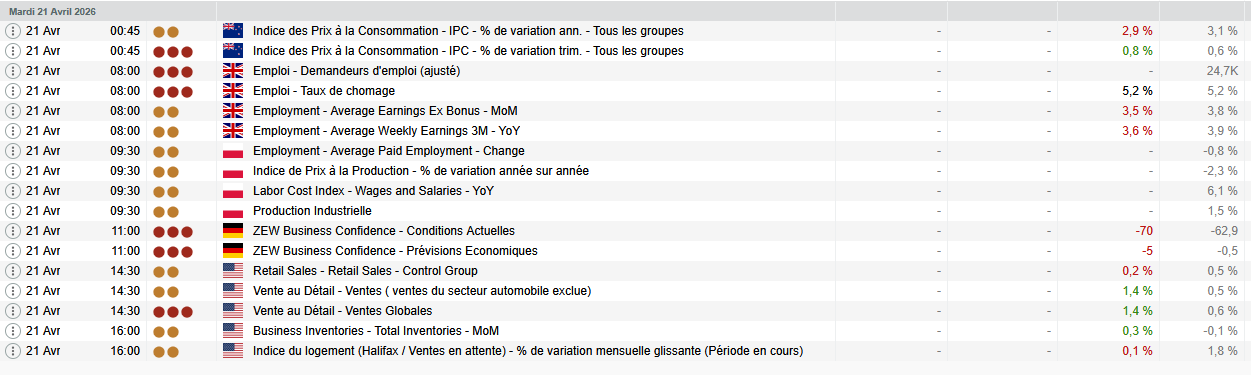Click info icon beside Emploi - Taux de chomage
Image resolution: width=1251 pixels, height=375 pixels.
[x=13, y=91]
